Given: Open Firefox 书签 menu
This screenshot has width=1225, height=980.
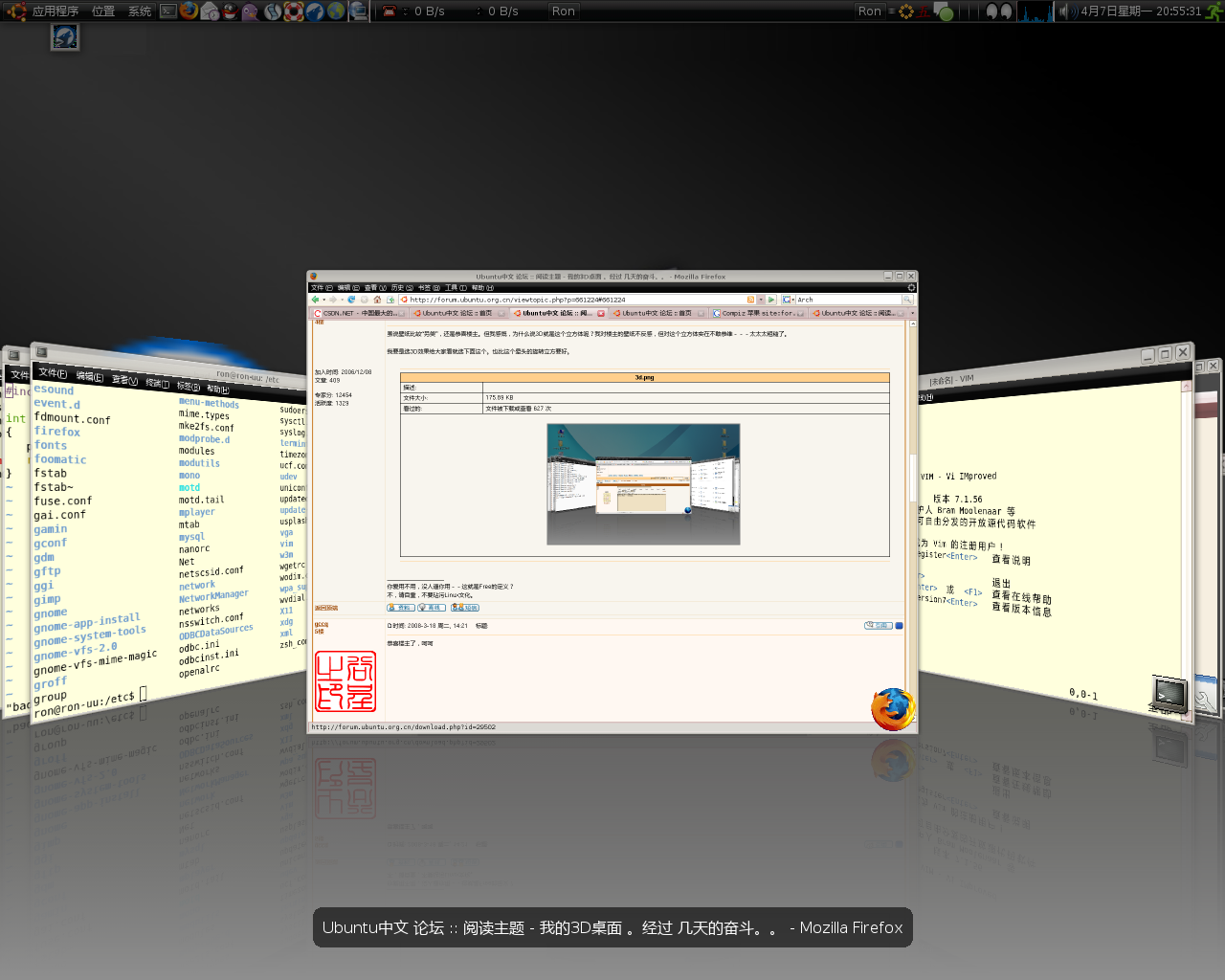Looking at the screenshot, I should (428, 287).
